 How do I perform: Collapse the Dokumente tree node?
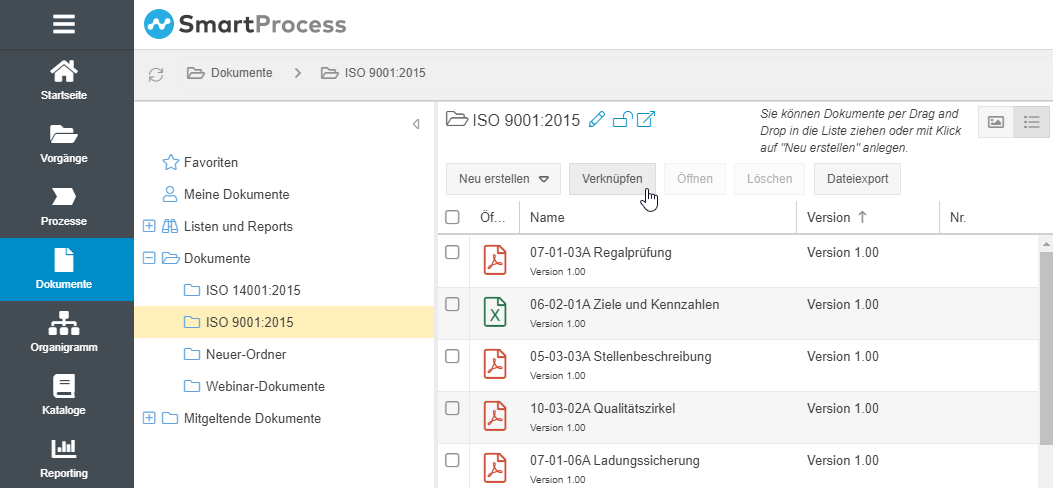point(150,258)
